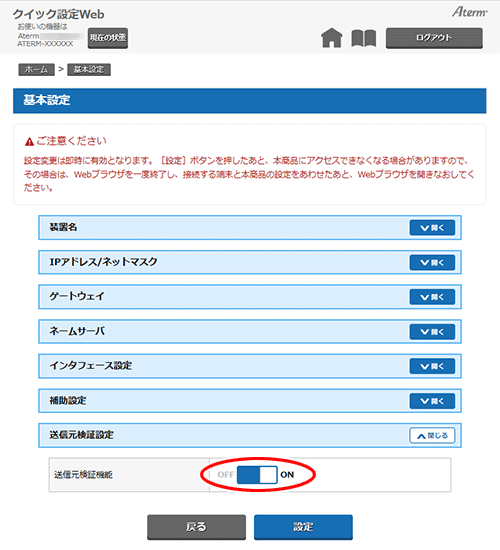Click the 戻る button
The width and height of the screenshot is (500, 550).
(196, 527)
